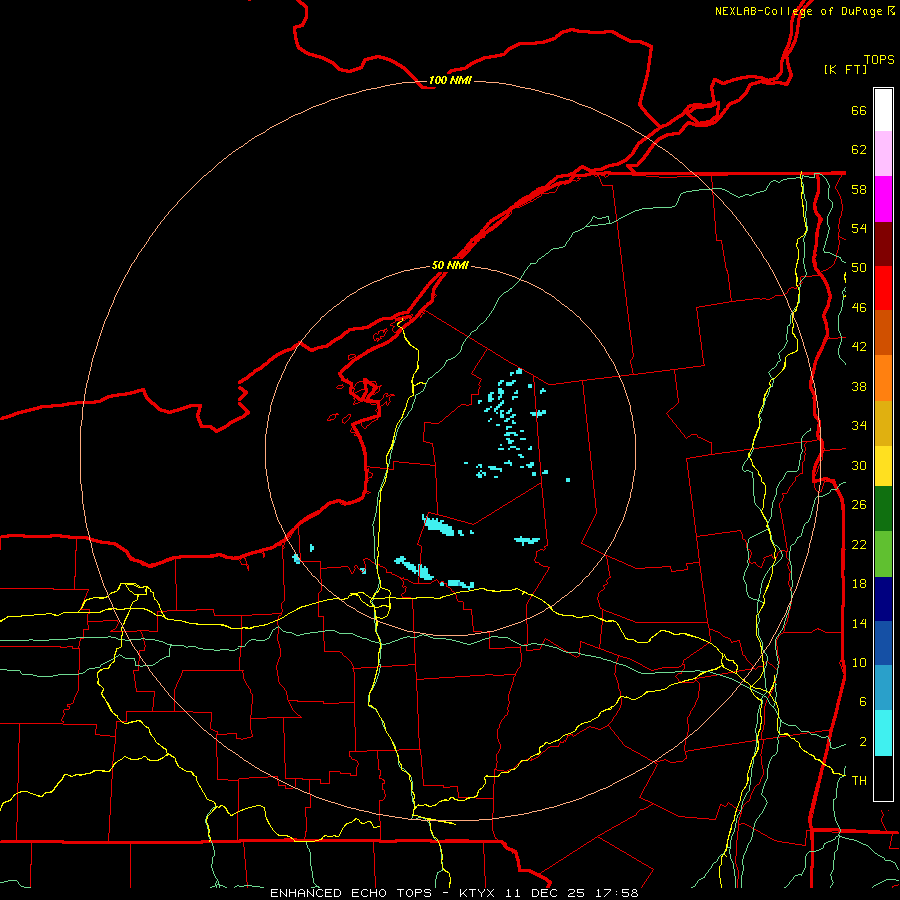Select the navy 14-18 K FT swatch
The width and height of the screenshot is (900, 900).
pyautogui.click(x=883, y=599)
